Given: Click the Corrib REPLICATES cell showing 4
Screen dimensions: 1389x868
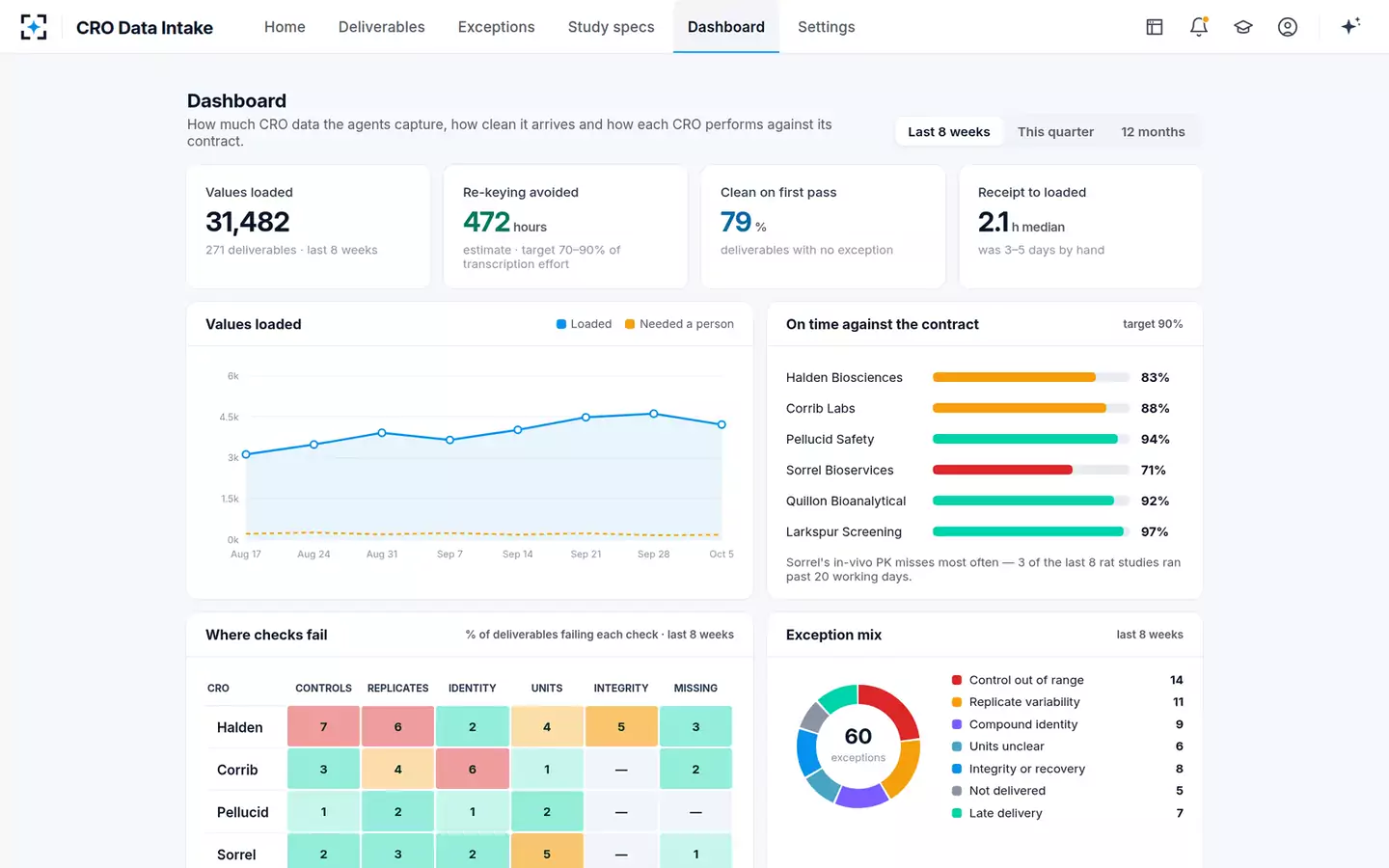Looking at the screenshot, I should click(397, 770).
